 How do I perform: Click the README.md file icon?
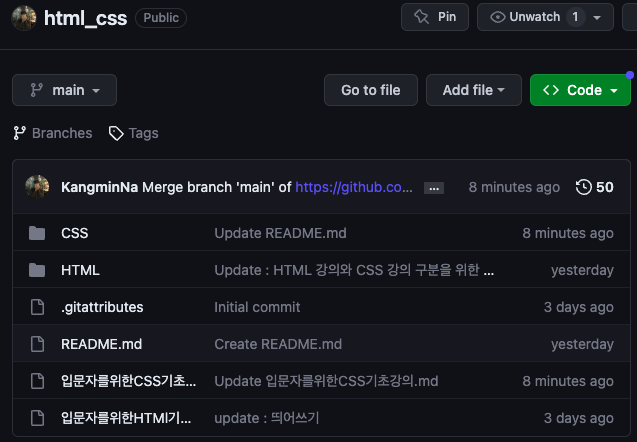tap(37, 344)
